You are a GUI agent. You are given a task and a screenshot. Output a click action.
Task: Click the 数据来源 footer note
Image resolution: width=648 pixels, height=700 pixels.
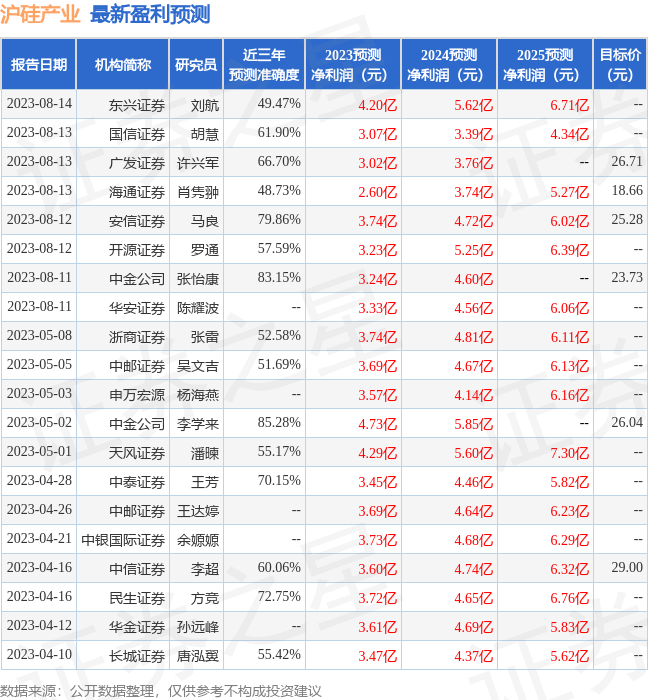click(161, 691)
